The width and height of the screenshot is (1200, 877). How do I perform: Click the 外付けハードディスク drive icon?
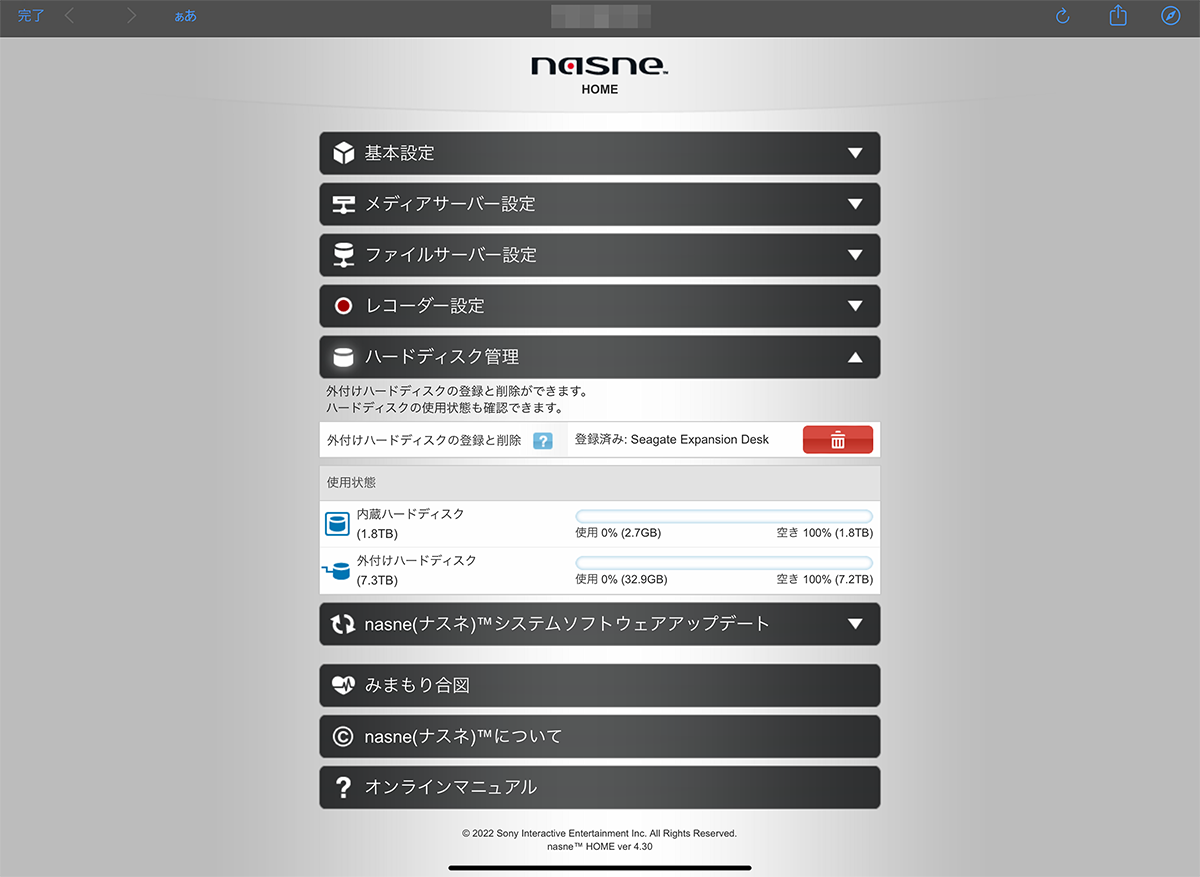click(x=337, y=570)
